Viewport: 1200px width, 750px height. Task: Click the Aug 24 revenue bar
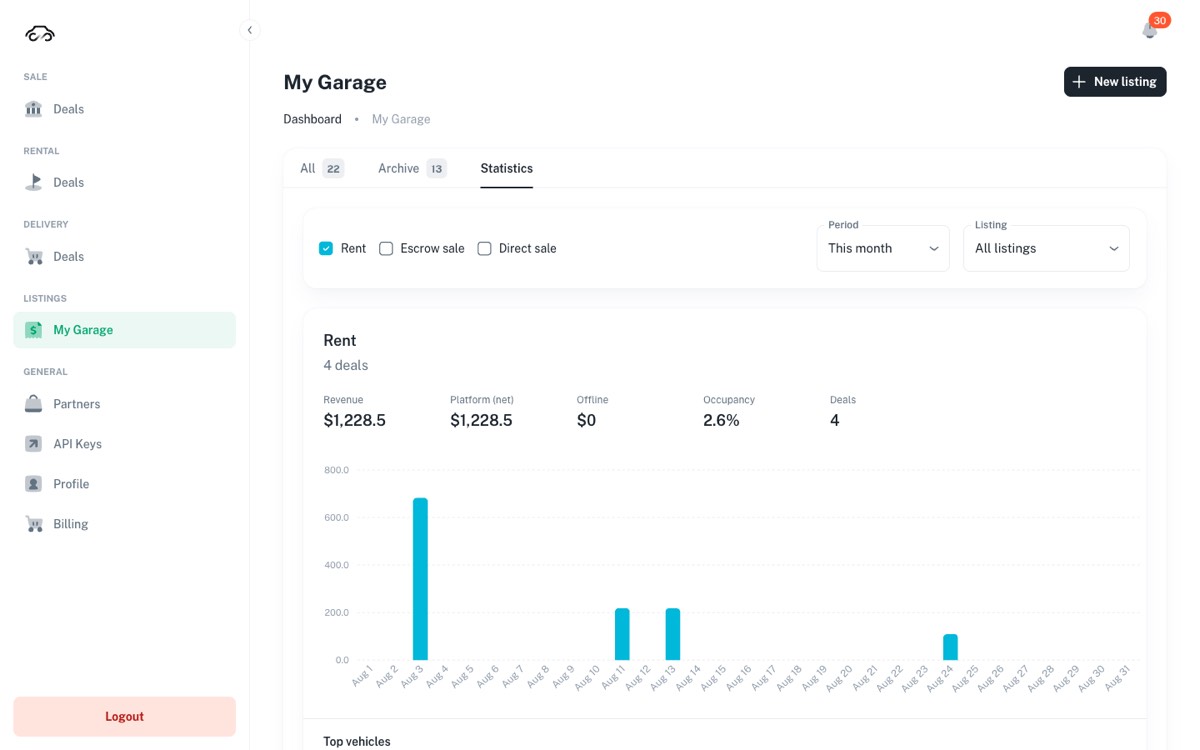tap(950, 647)
